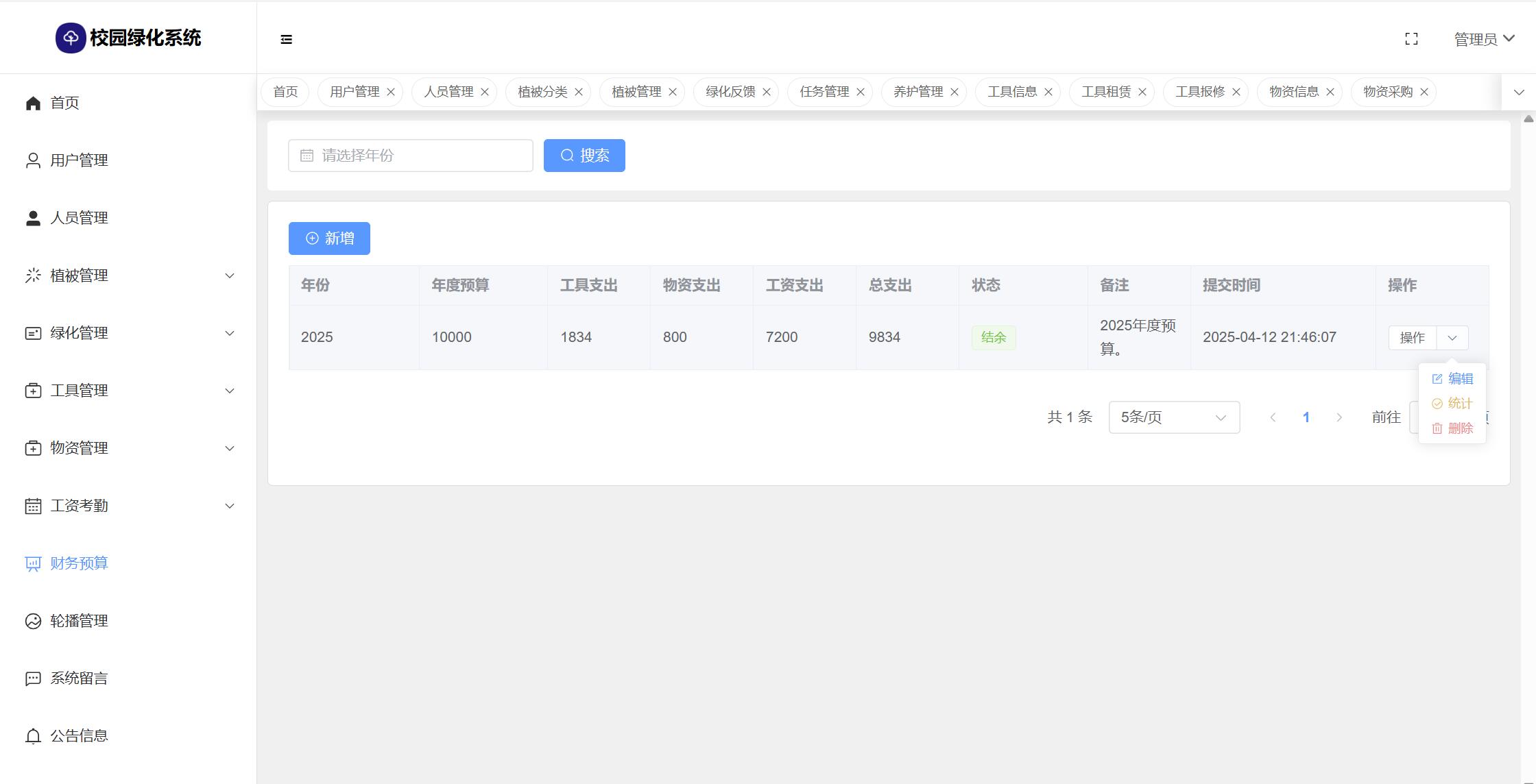The image size is (1536, 784).
Task: Click the 新增 button
Action: coord(329,238)
